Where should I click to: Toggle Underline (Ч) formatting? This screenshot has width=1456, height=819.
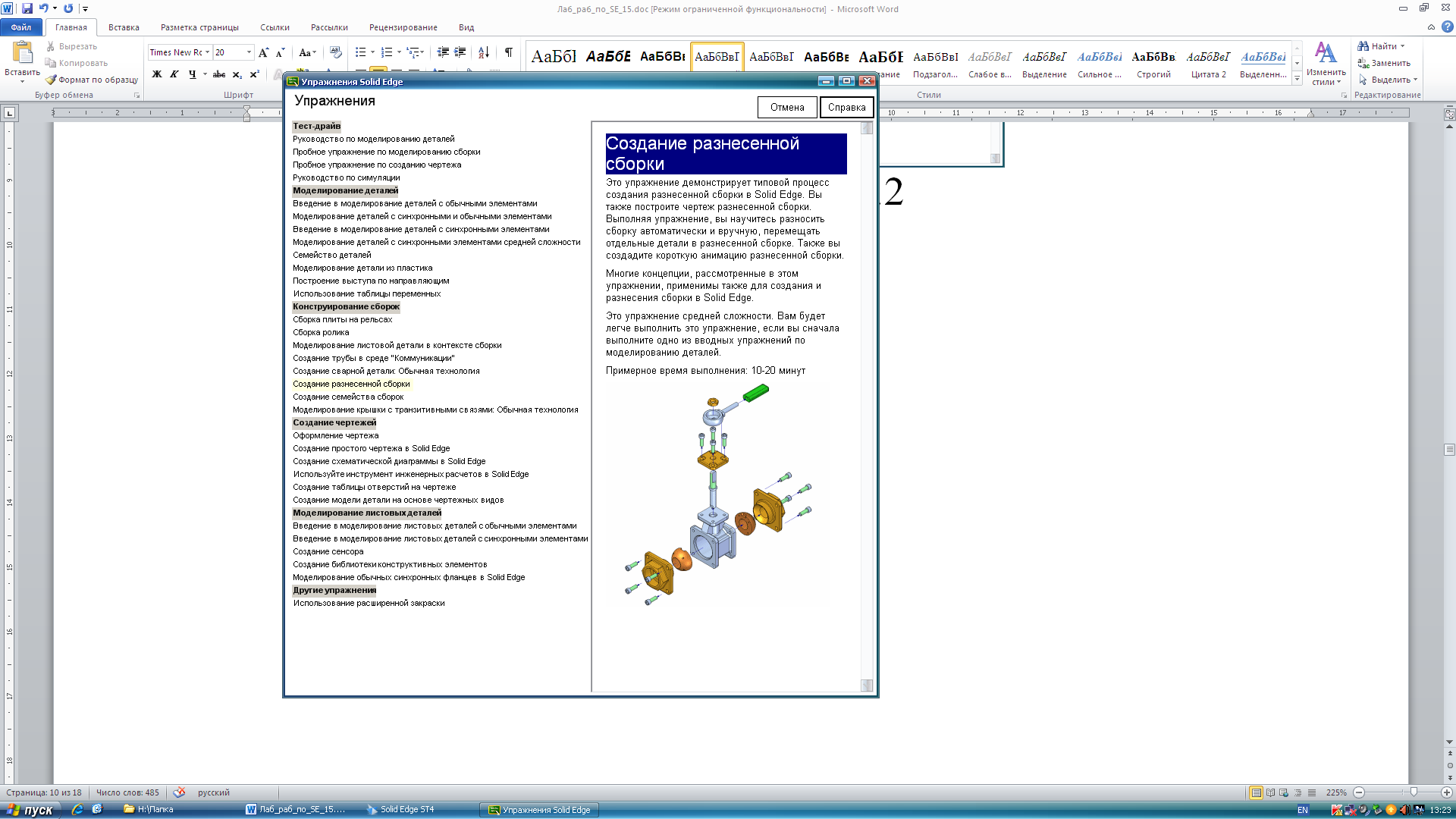pos(192,74)
